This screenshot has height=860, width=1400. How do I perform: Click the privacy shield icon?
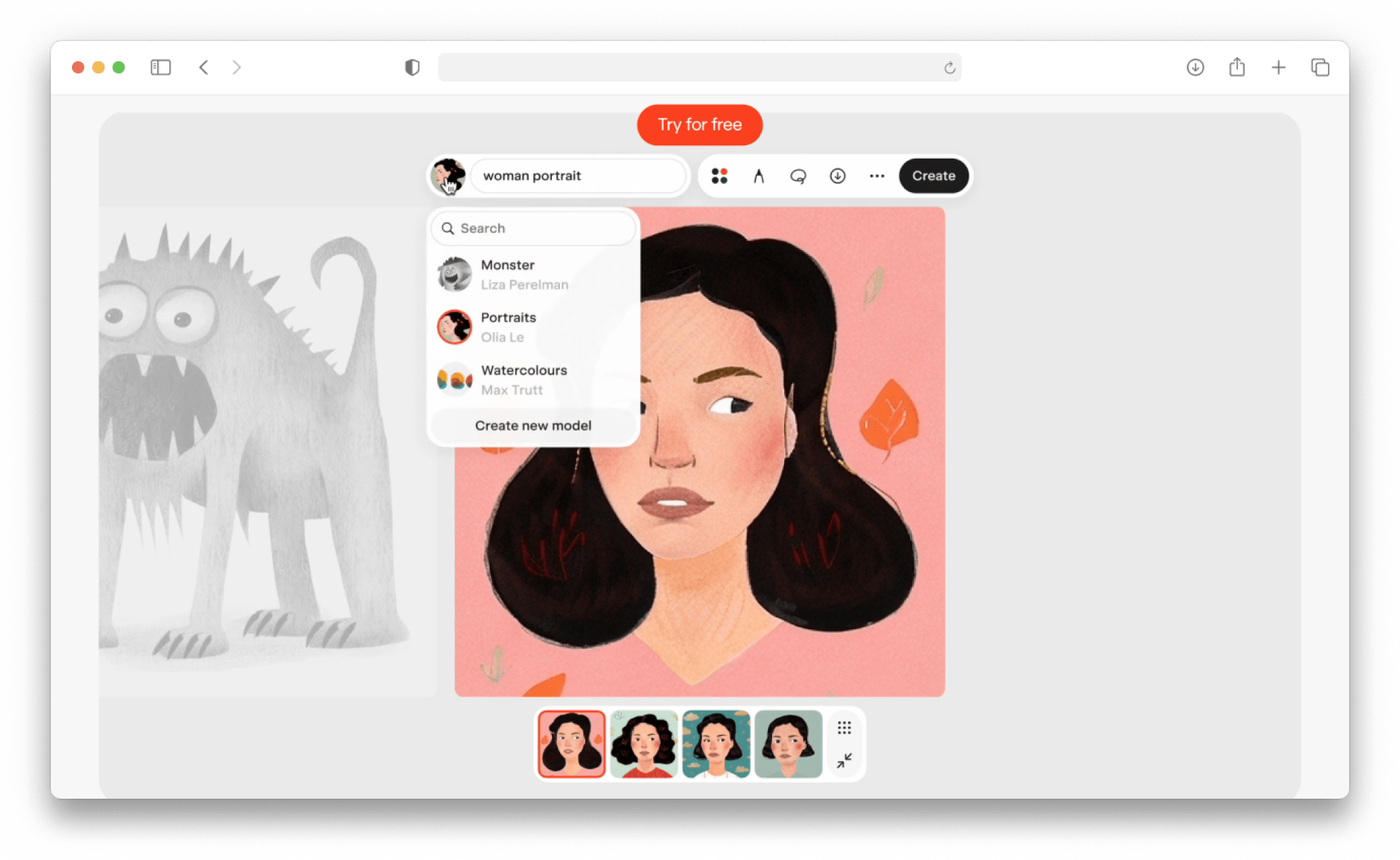pos(412,67)
